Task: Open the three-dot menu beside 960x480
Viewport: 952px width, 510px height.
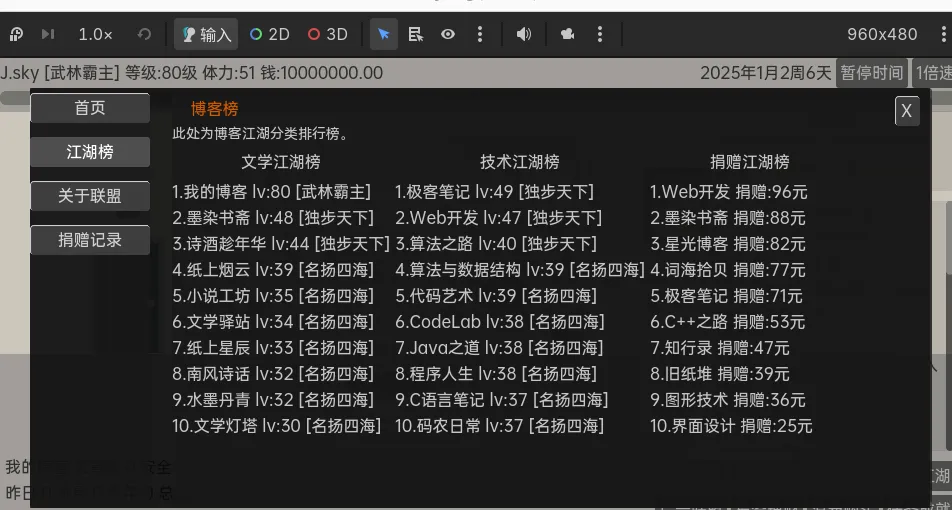Action: 943,34
